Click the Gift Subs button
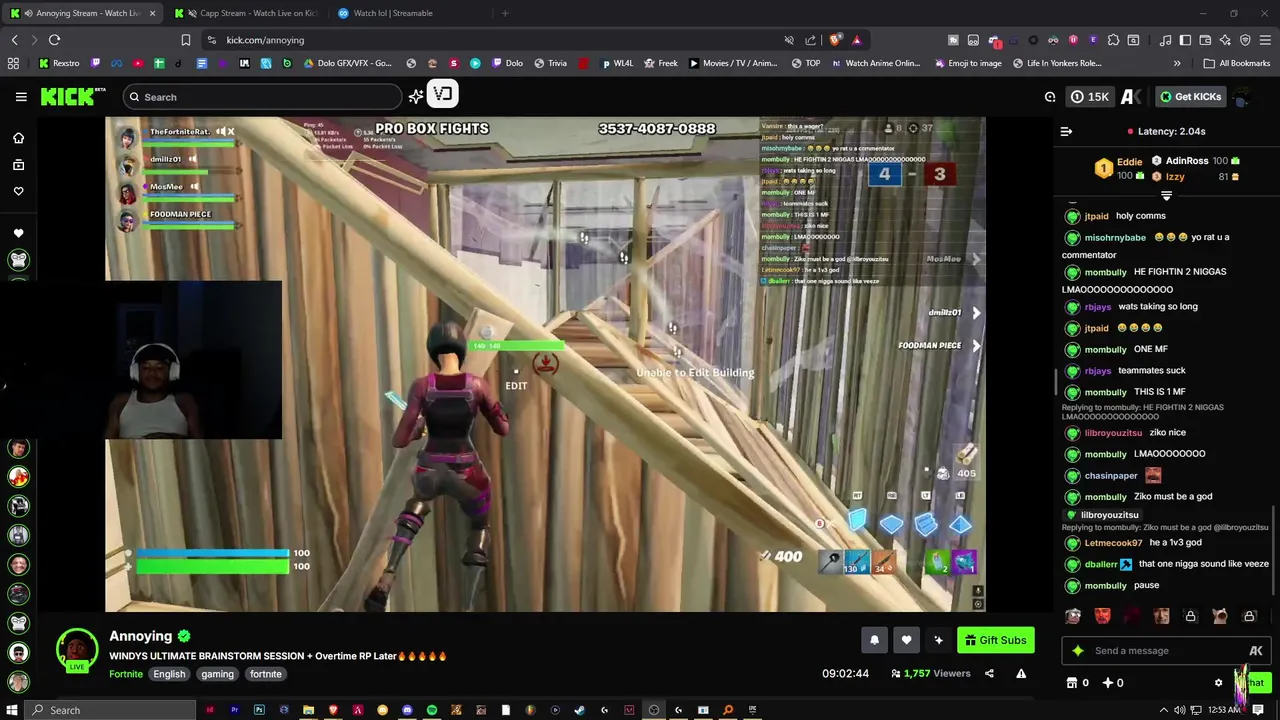Screen dimensions: 1280x720 tap(995, 640)
